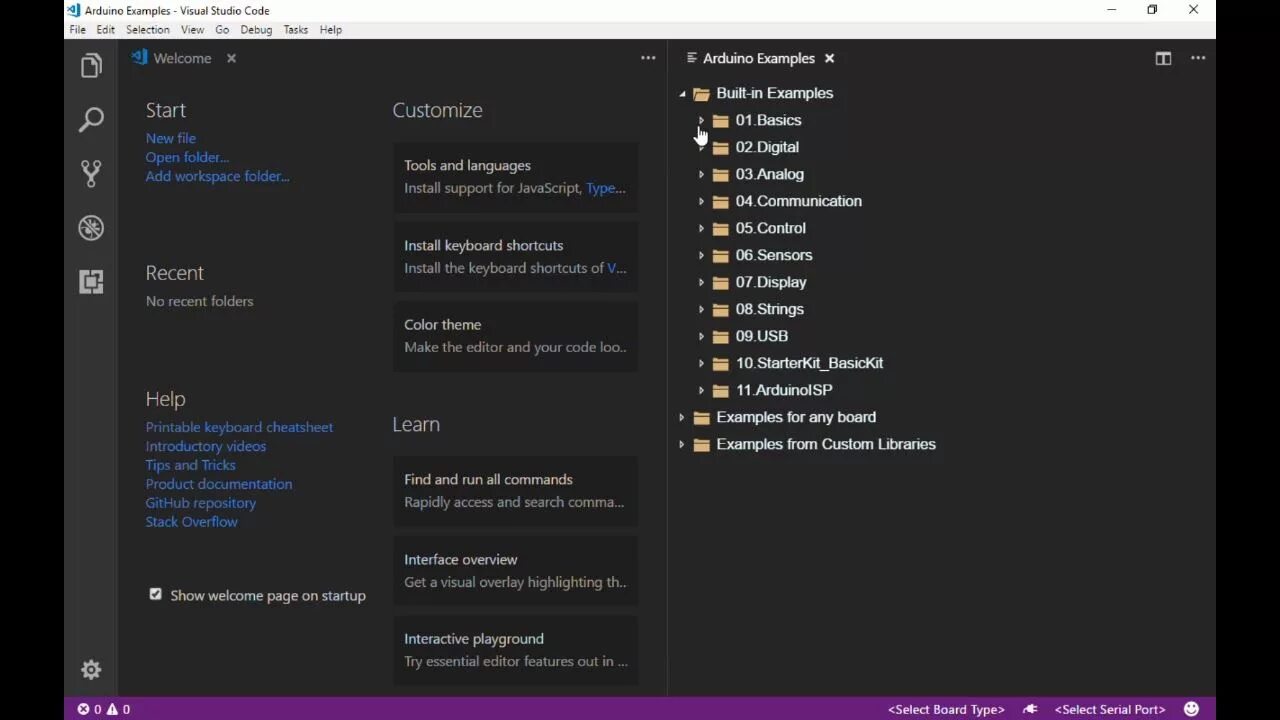Image resolution: width=1280 pixels, height=720 pixels.
Task: Open the feedback smiley in status bar
Action: 1191,709
